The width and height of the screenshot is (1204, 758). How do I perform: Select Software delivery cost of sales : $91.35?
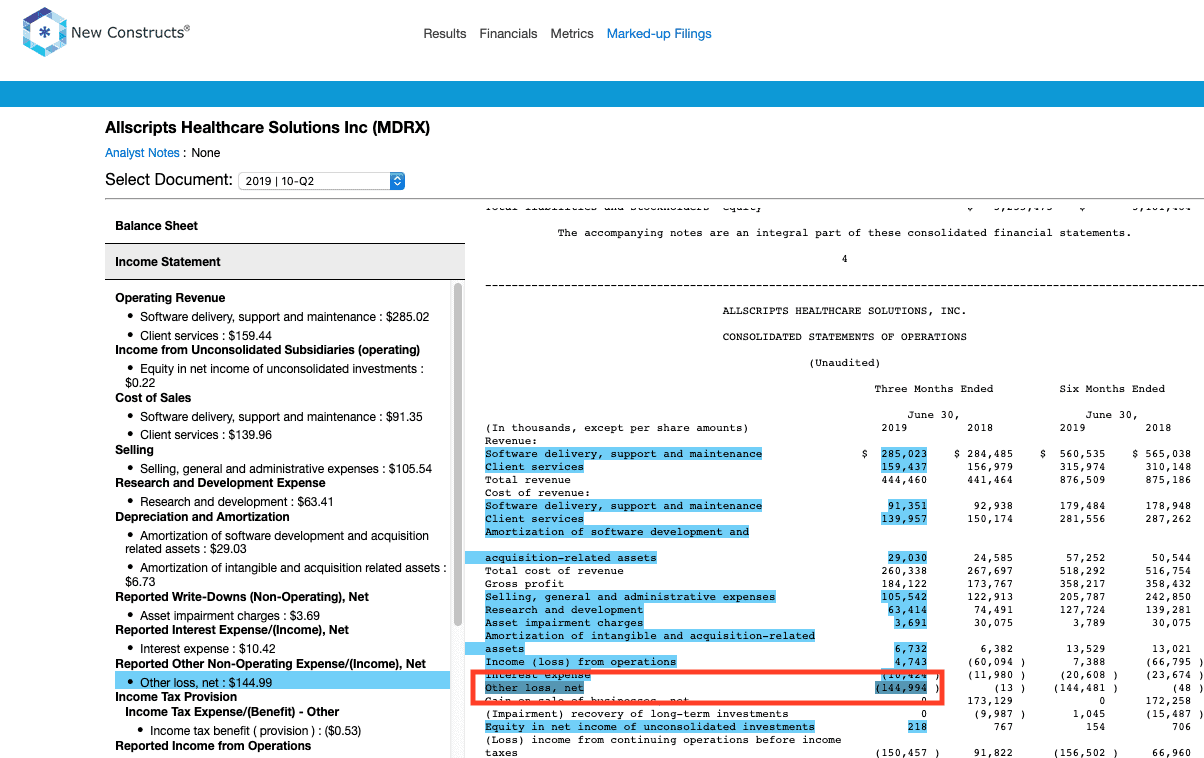point(281,417)
